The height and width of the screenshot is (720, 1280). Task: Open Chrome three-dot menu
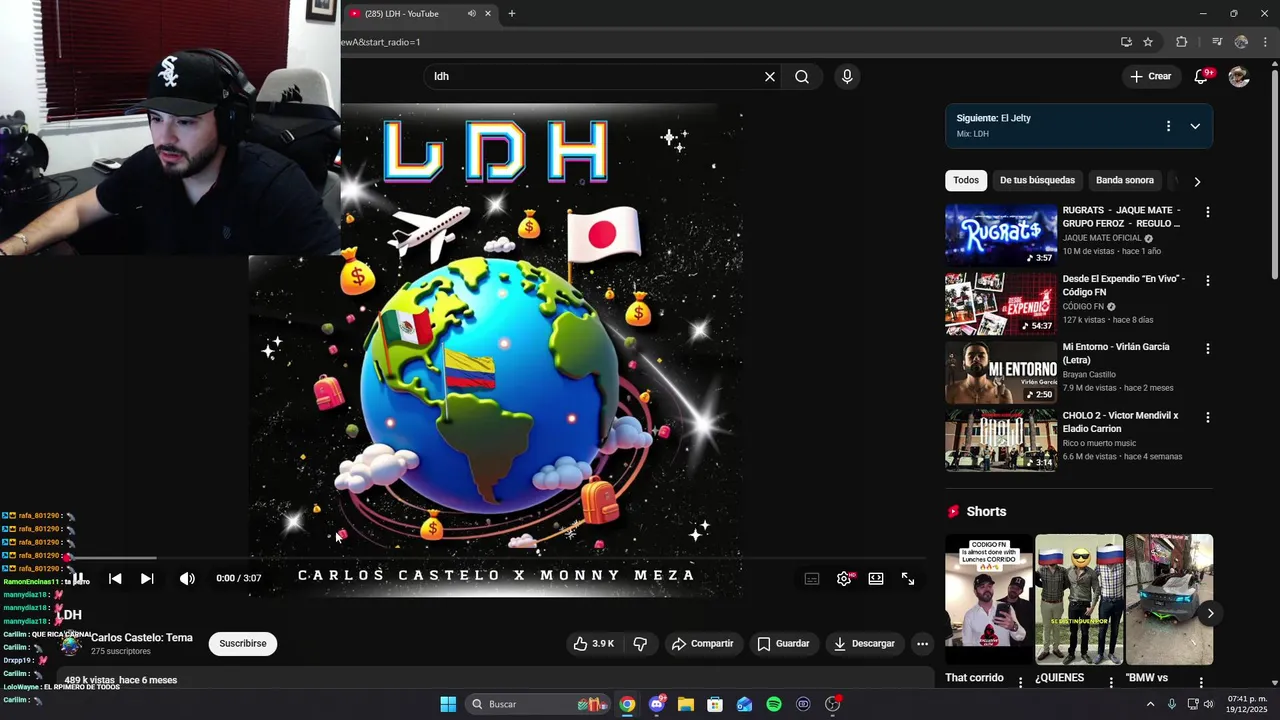point(1265,42)
